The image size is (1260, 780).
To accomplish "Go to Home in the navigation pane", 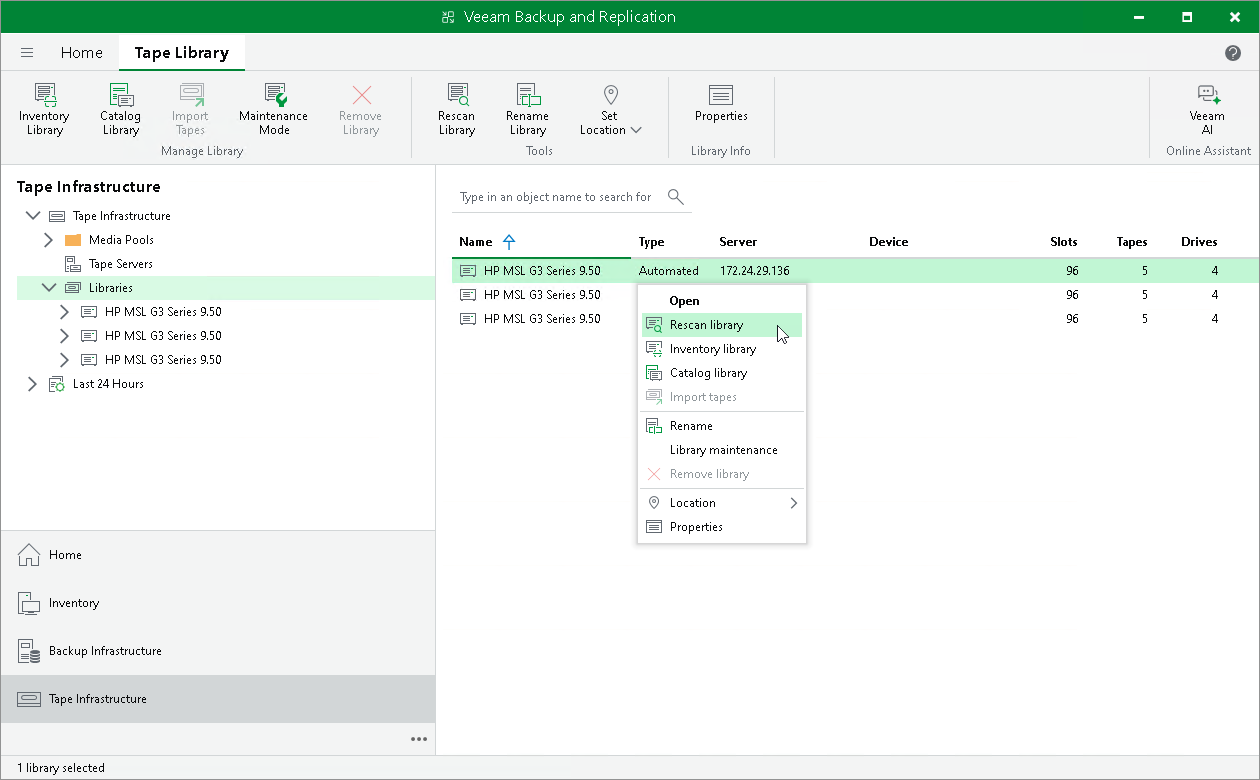I will tap(218, 555).
